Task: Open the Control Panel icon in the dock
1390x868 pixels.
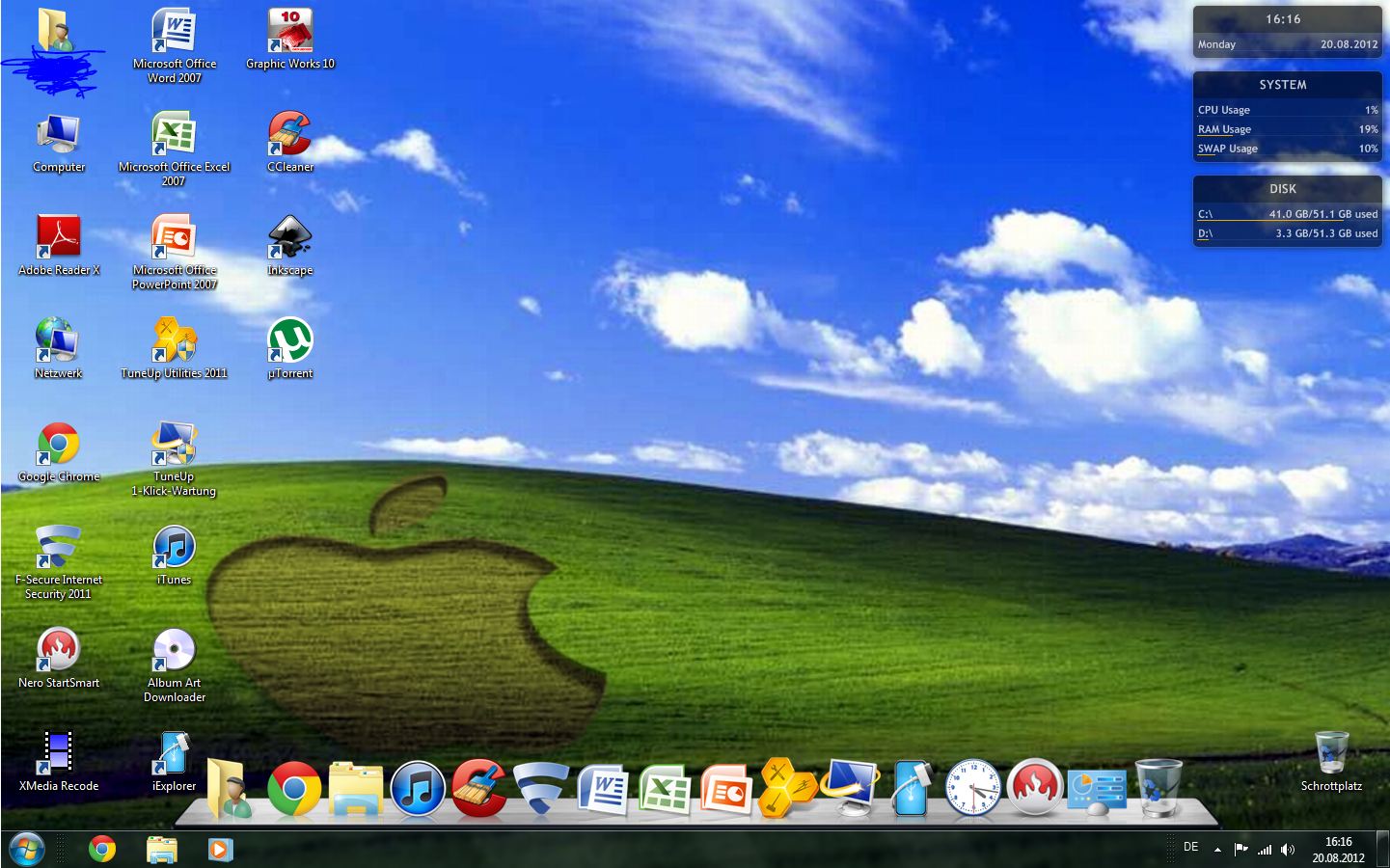Action: click(x=1097, y=791)
